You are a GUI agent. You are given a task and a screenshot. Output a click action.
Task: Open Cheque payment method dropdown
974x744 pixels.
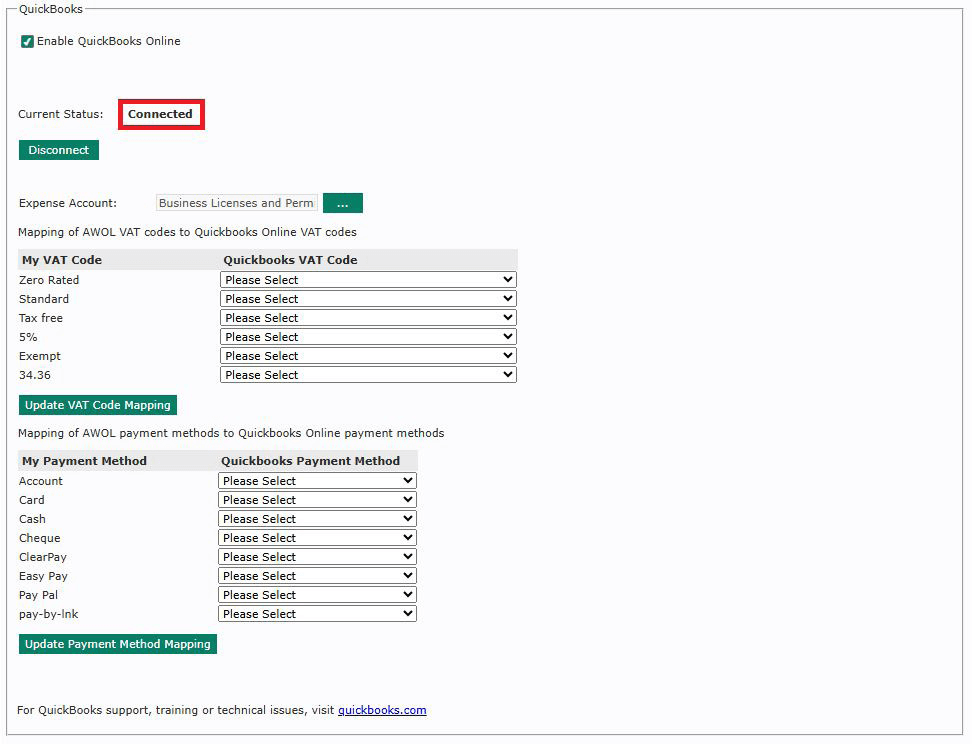coord(317,538)
